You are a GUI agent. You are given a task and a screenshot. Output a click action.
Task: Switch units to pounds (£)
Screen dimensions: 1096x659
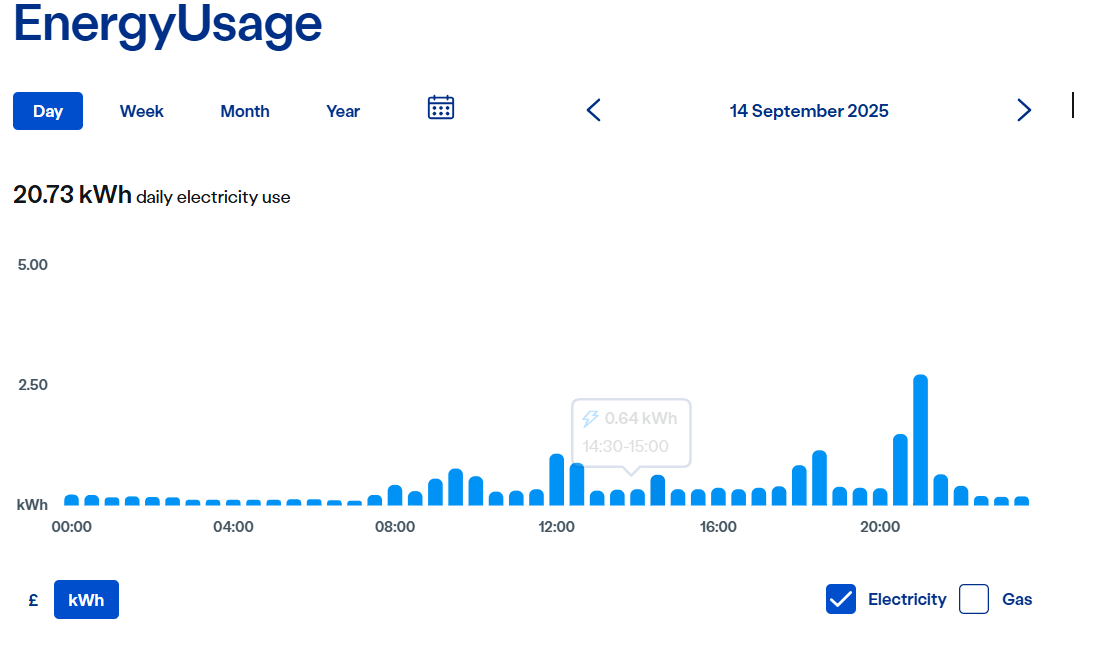tap(33, 600)
